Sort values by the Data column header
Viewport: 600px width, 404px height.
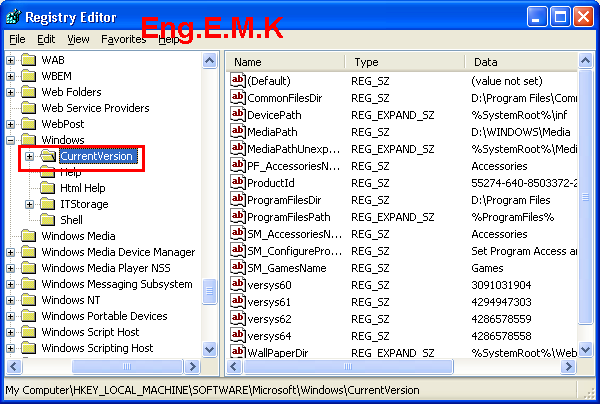tap(521, 62)
